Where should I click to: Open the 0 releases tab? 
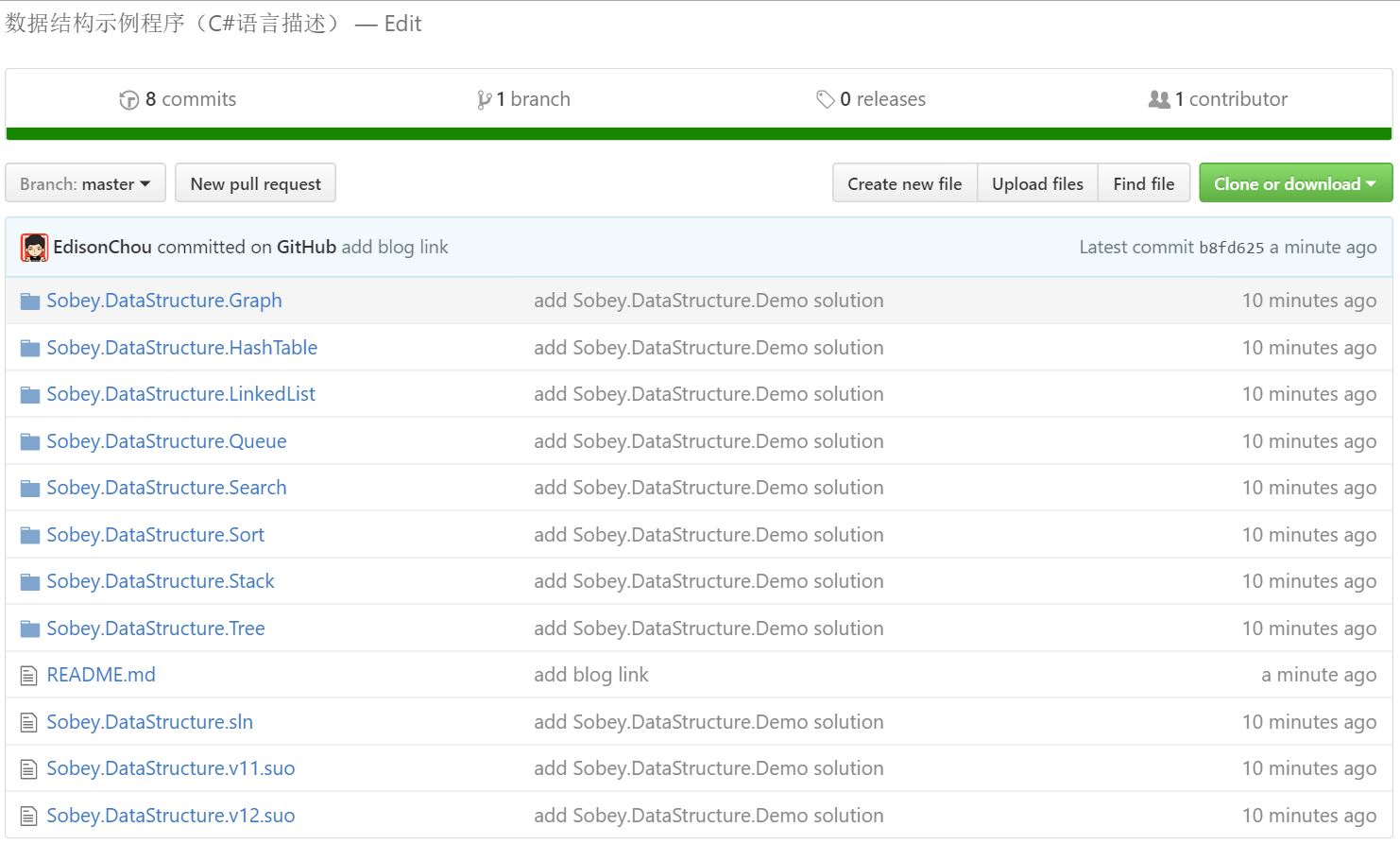coord(882,99)
